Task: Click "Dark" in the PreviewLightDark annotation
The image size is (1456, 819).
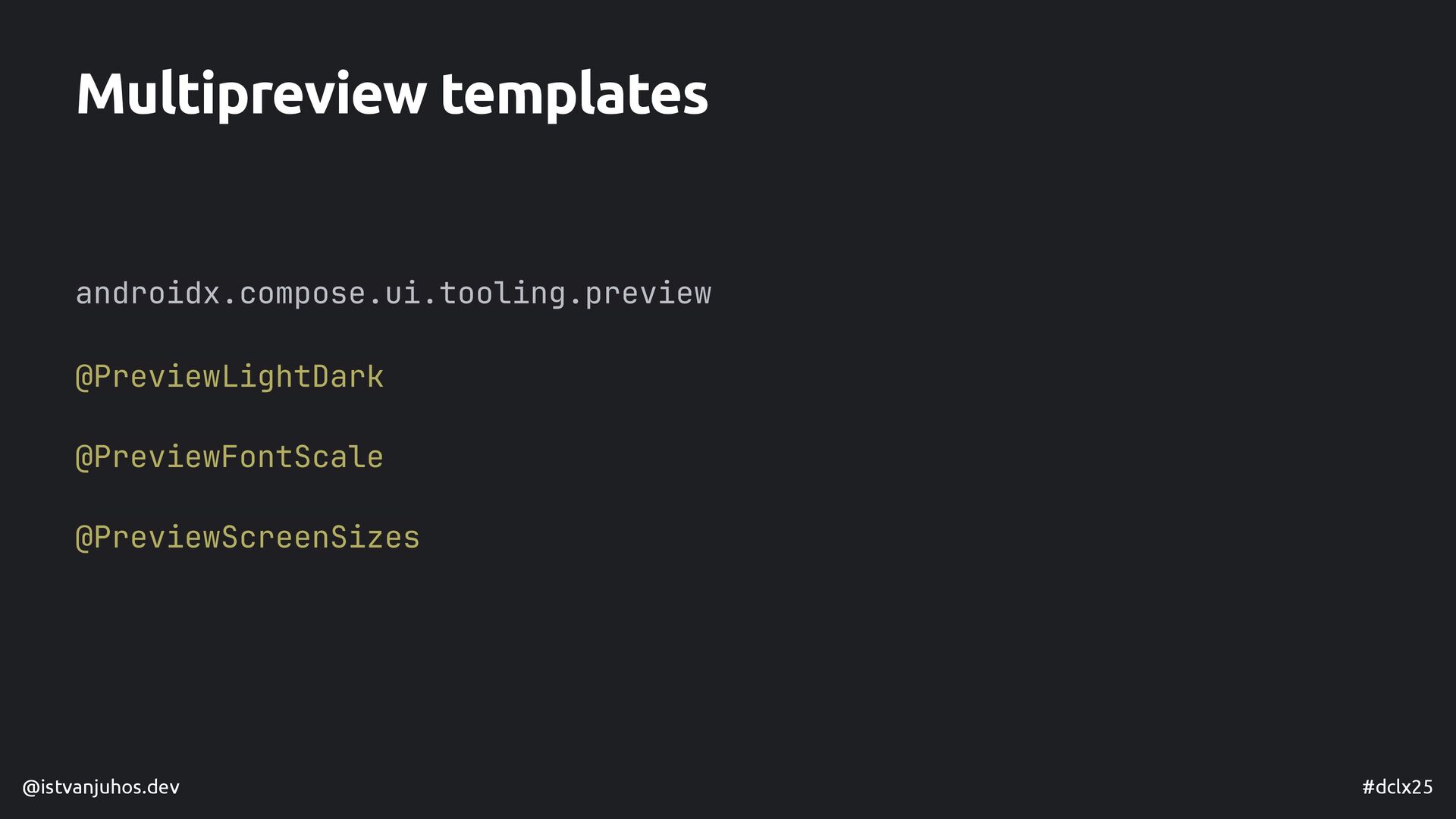Action: click(x=348, y=377)
